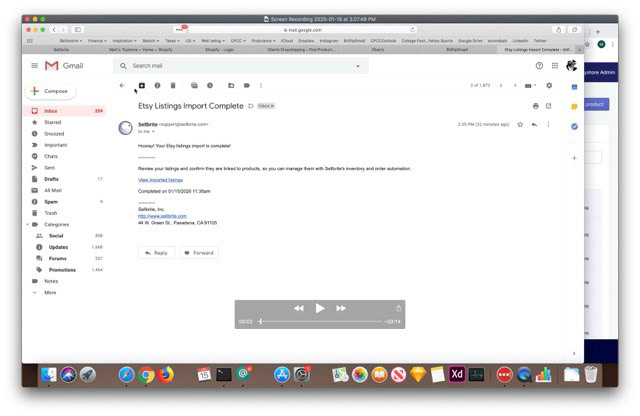Open Tasks side panel icon
The height and width of the screenshot is (416, 640).
click(574, 127)
